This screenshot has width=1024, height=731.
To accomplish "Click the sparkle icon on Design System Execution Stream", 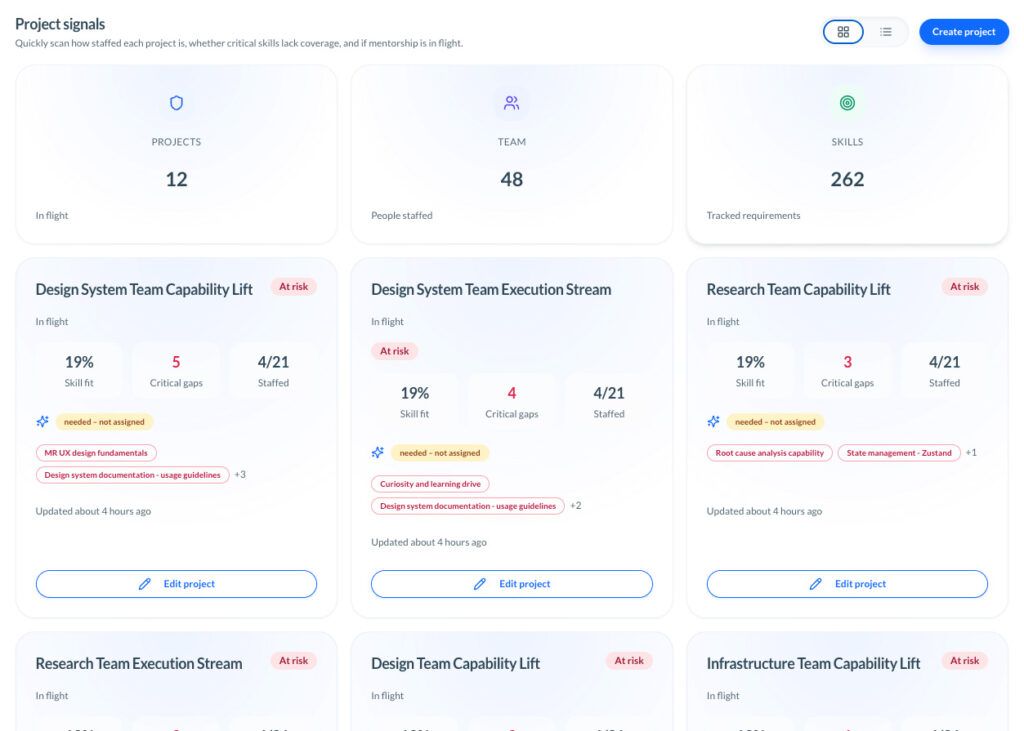I will (x=378, y=452).
